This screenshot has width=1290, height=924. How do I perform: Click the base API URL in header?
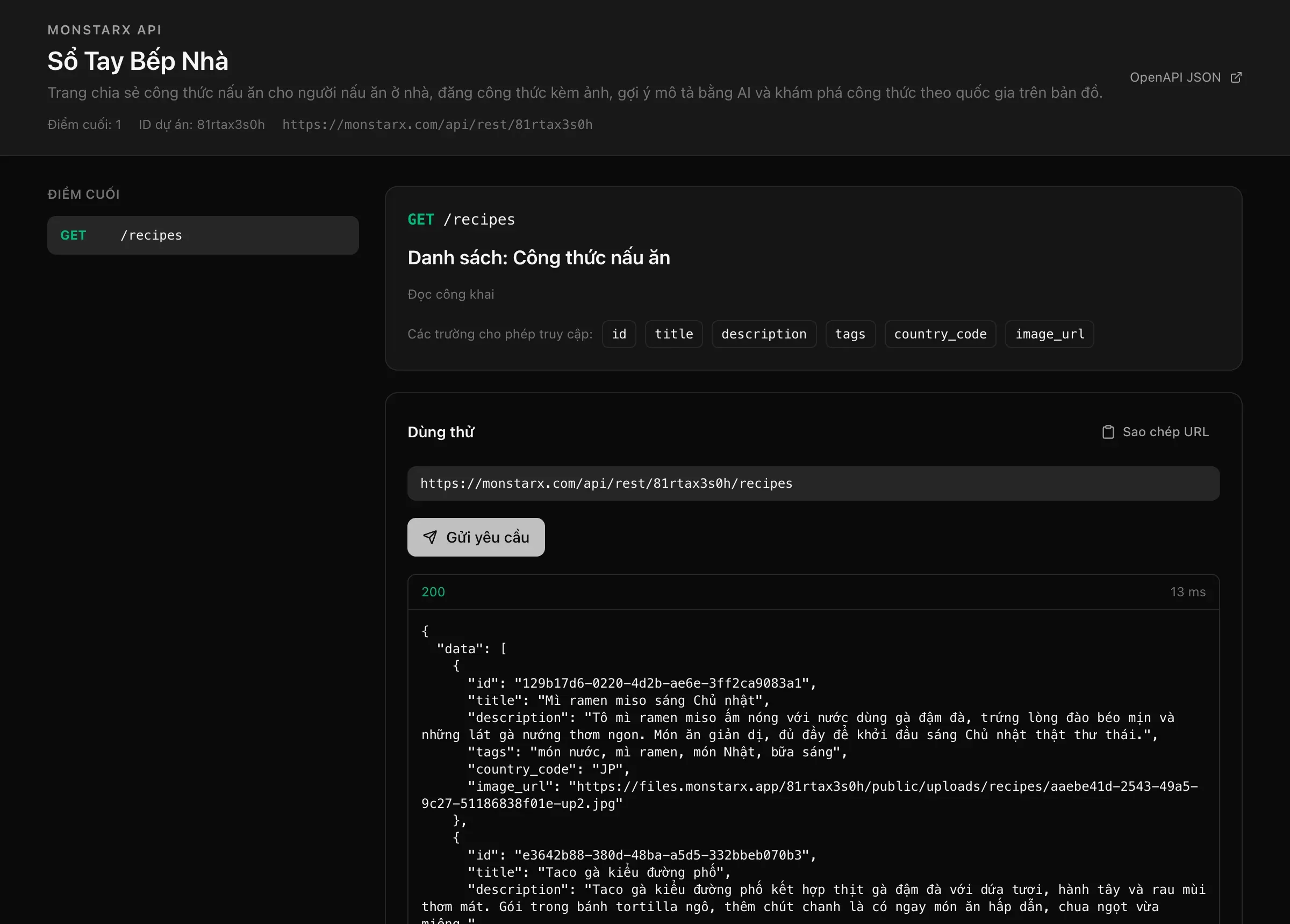[438, 125]
